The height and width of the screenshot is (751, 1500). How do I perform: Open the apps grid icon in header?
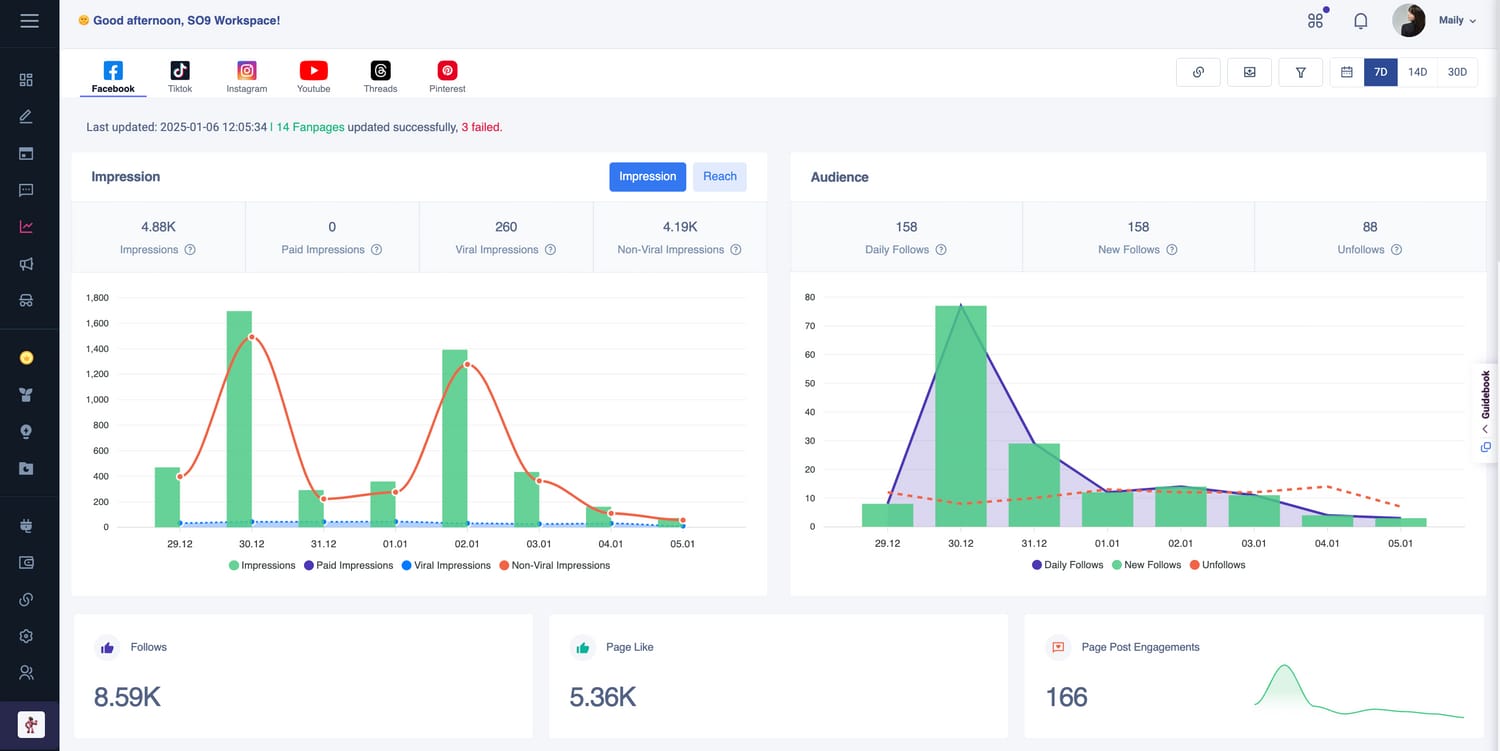point(1316,20)
